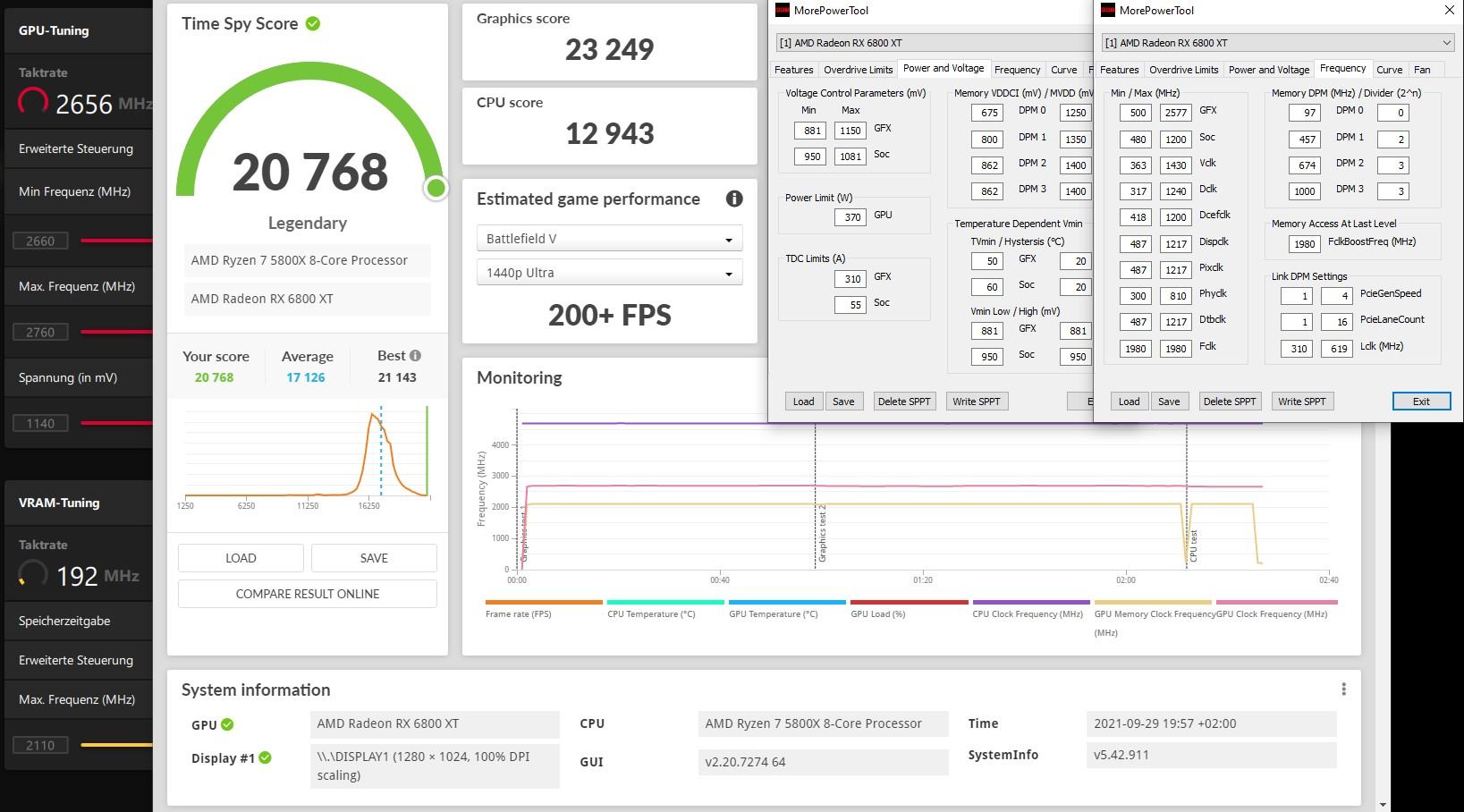Click VRAM Max. Frequenz value box 2110
Viewport: 1464px width, 812px height.
coord(40,745)
